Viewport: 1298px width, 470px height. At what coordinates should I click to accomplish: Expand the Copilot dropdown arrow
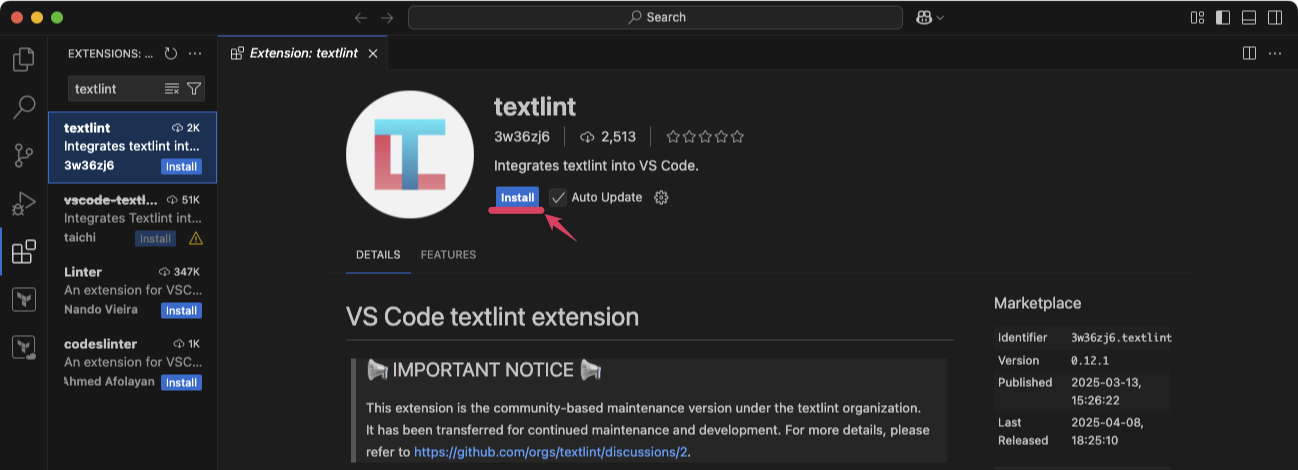(940, 17)
